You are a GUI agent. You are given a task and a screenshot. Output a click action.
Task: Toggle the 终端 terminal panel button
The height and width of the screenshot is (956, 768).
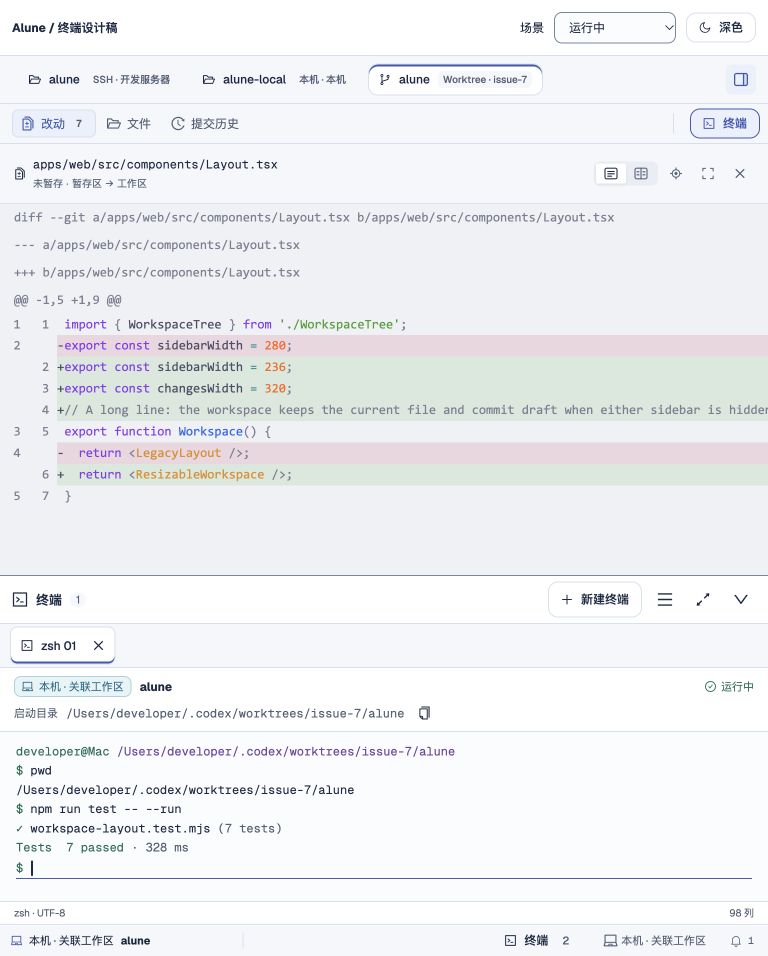pyautogui.click(x=725, y=124)
